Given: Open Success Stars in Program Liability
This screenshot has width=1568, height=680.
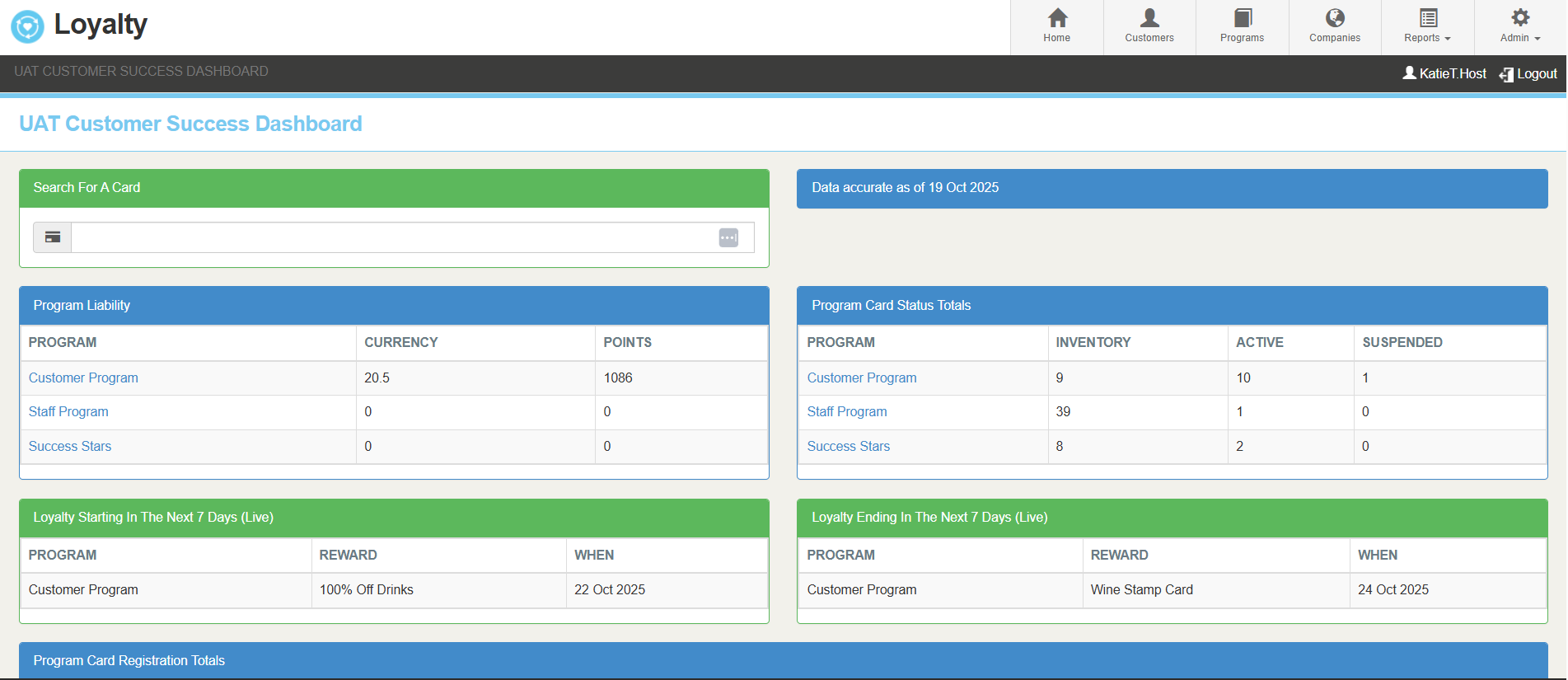Looking at the screenshot, I should 70,446.
